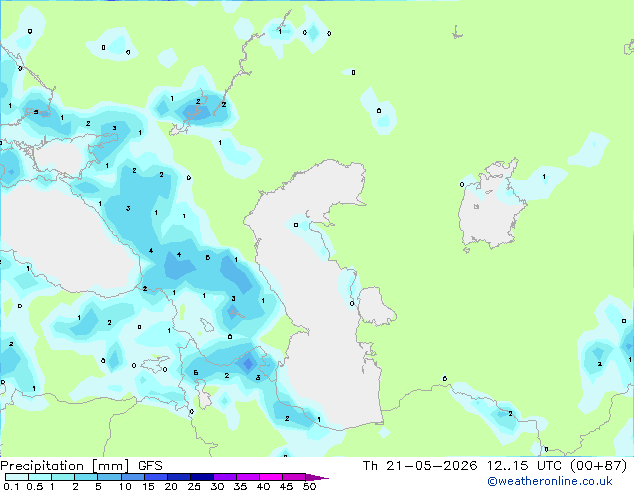Pick the 1–2 mm legend color box
This screenshot has height=490, width=634.
click(x=63, y=477)
